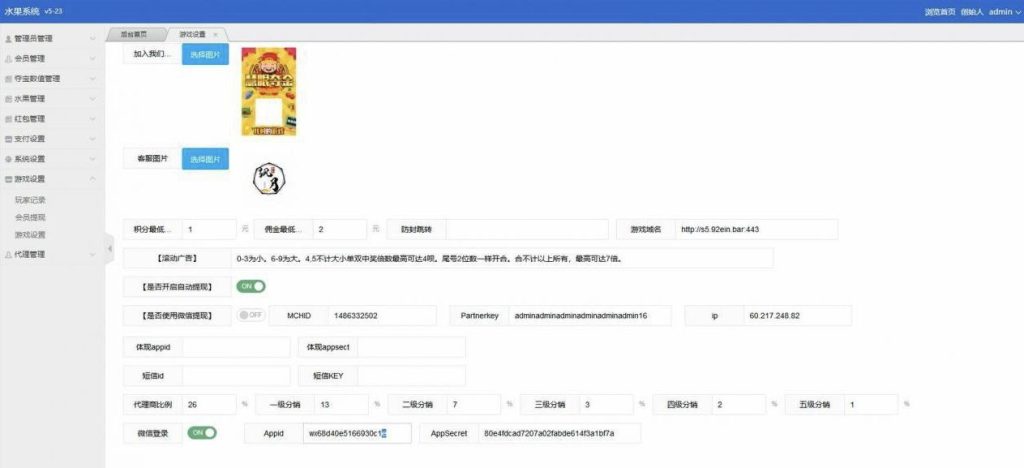
Task: Click the 游戏域名 input field
Action: [755, 229]
